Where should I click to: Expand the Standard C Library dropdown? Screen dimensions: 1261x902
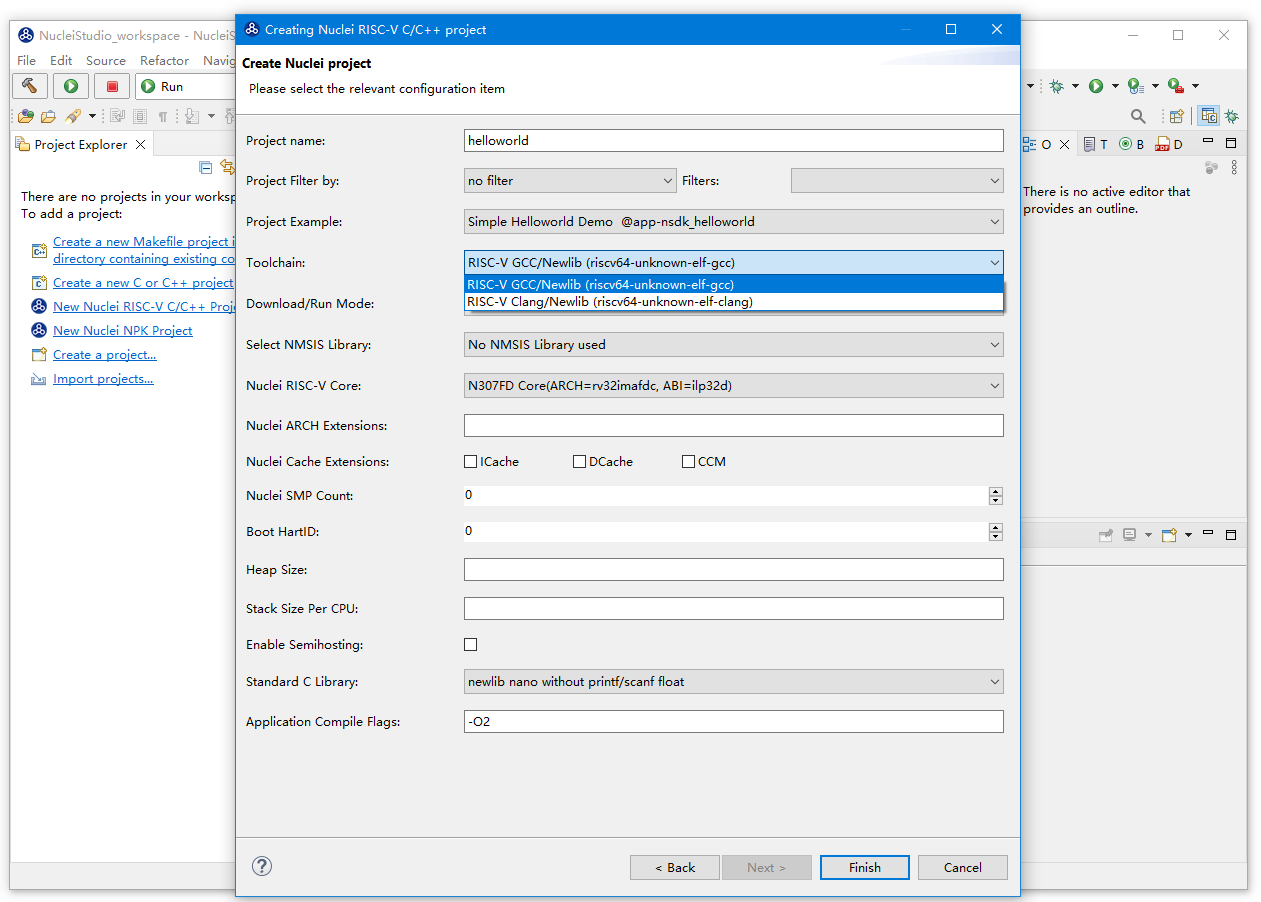click(x=733, y=682)
